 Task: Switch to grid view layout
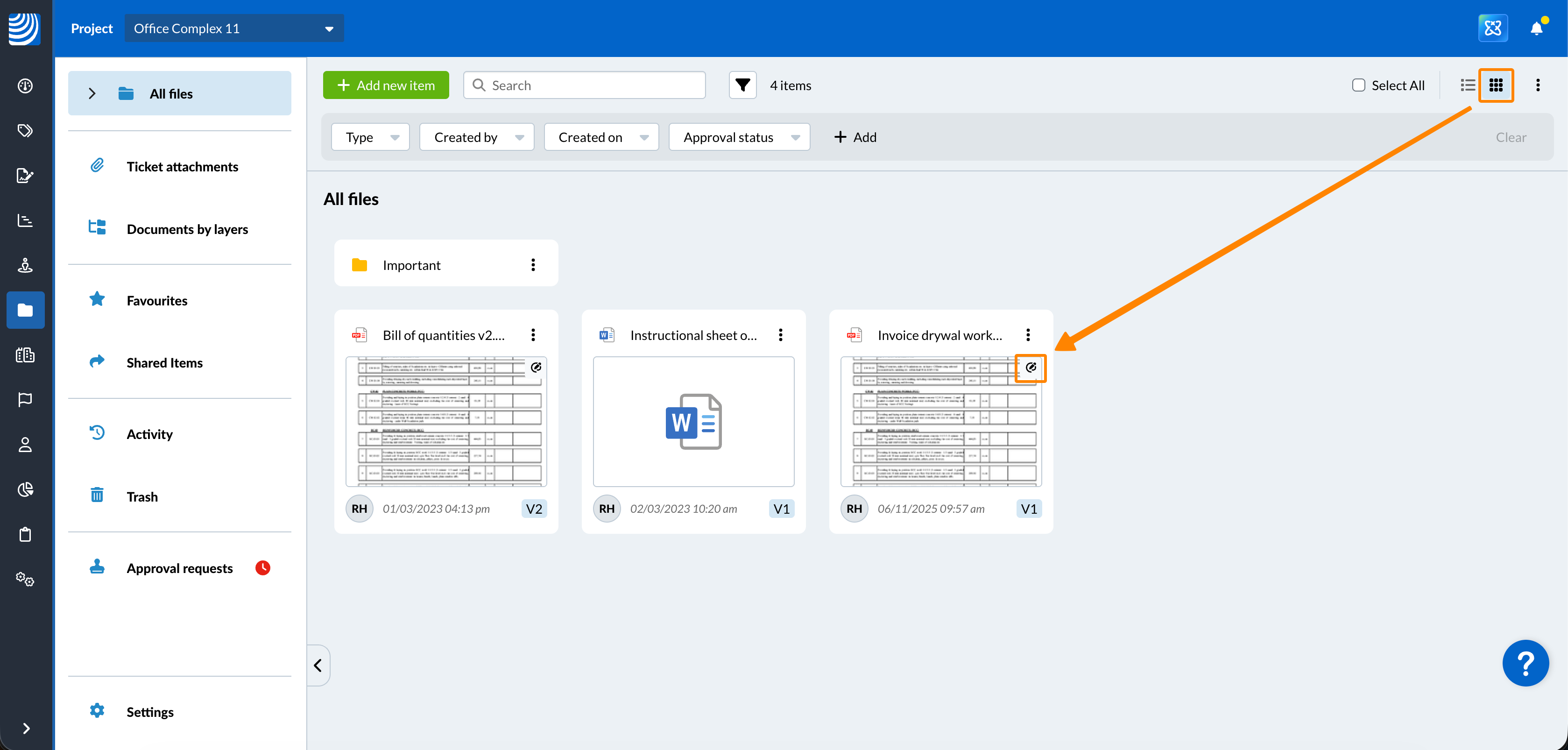click(1496, 85)
